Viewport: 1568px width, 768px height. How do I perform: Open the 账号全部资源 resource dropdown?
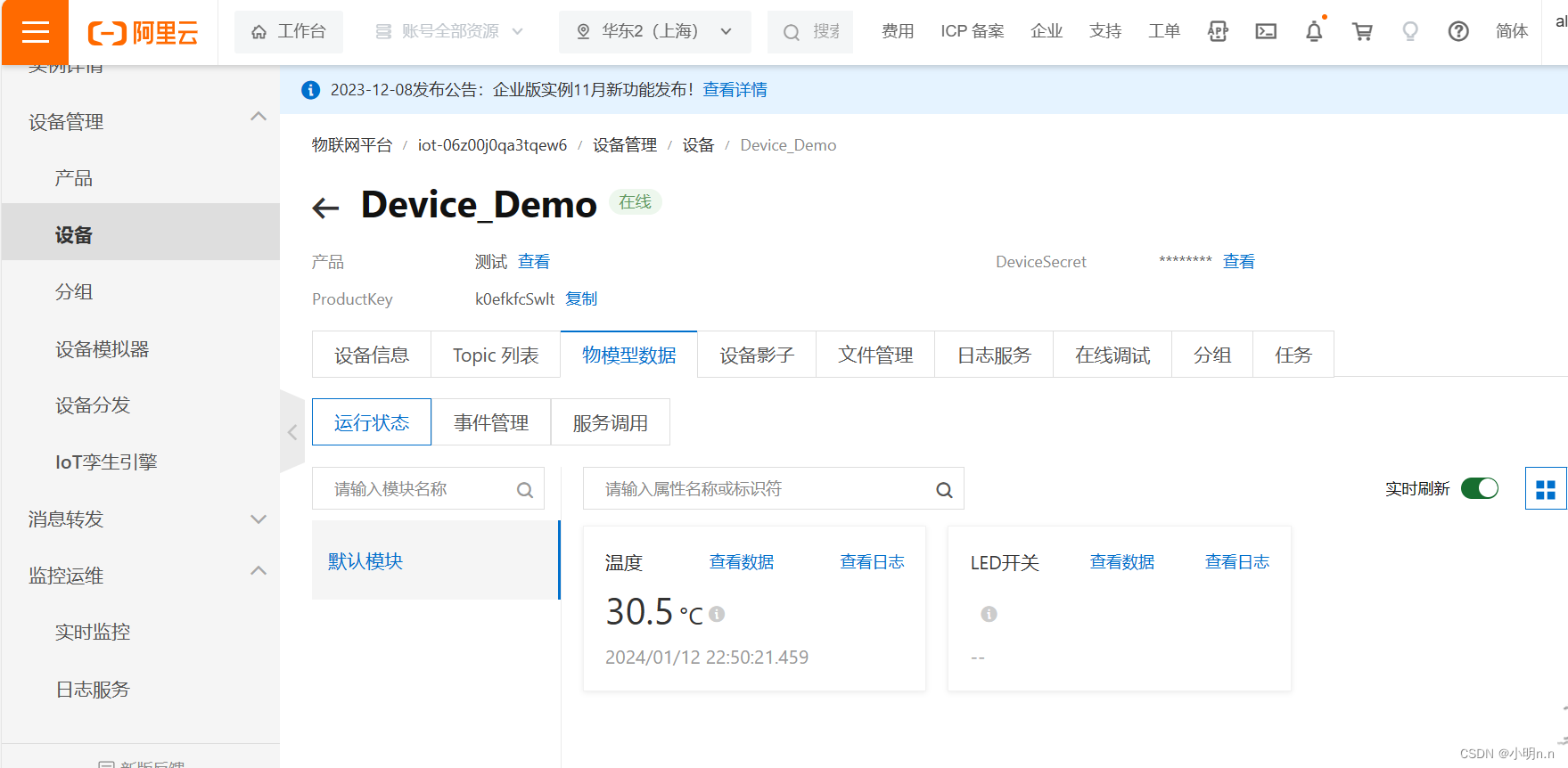coord(450,32)
